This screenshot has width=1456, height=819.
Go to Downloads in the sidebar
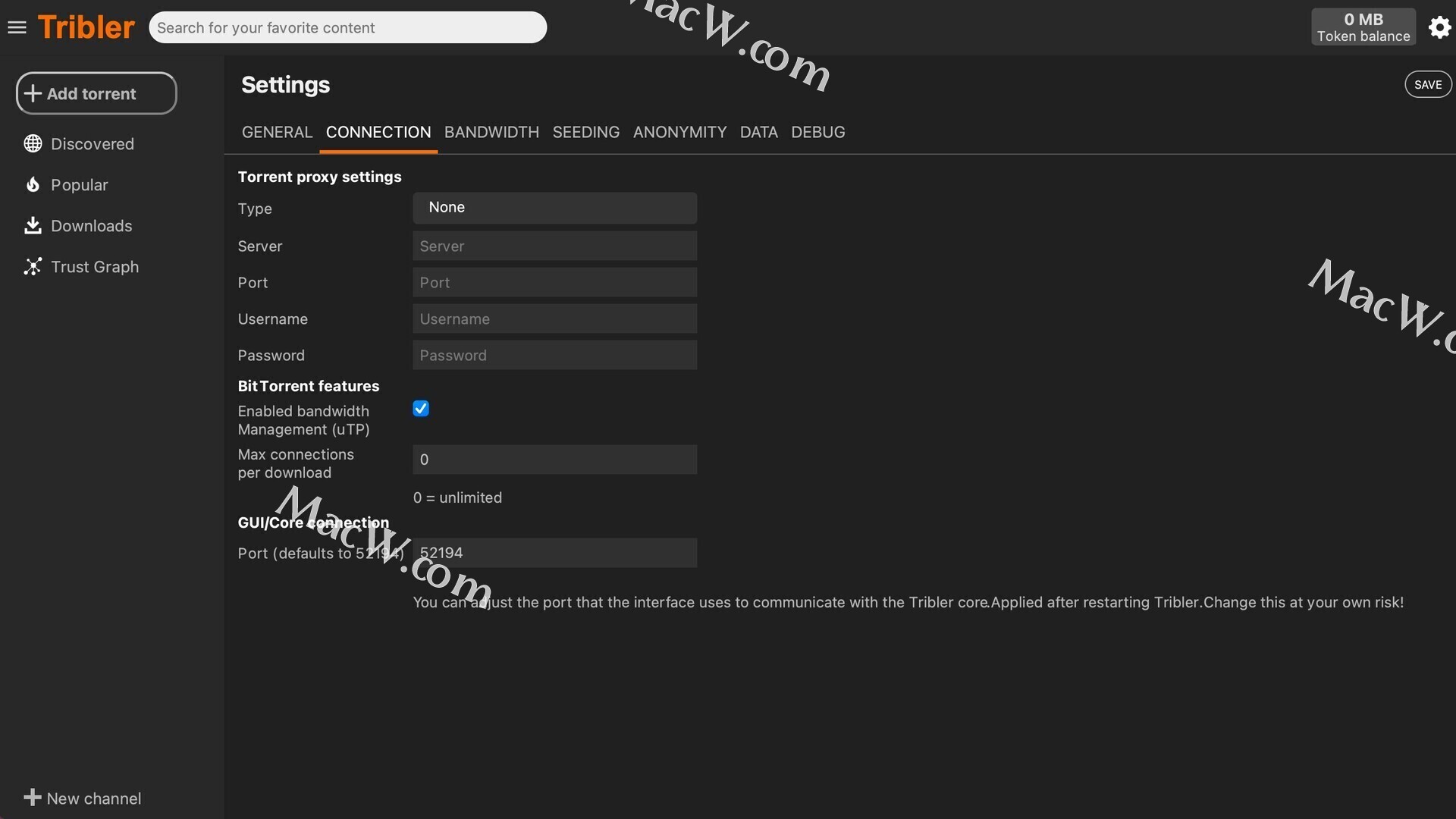click(x=91, y=225)
